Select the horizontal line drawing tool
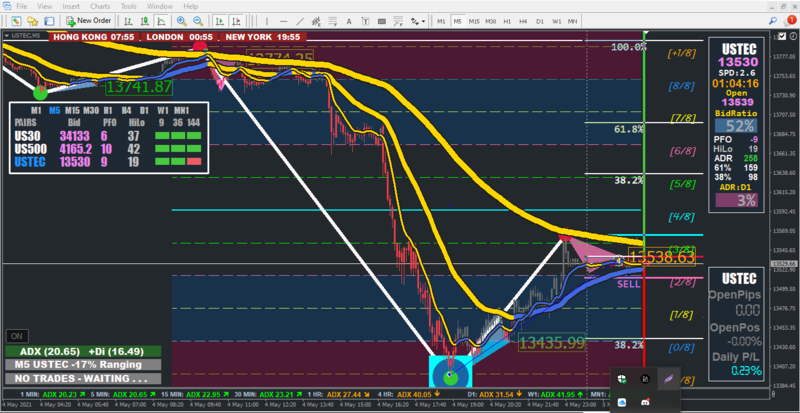Screen dimensions: 800x413 point(284,21)
